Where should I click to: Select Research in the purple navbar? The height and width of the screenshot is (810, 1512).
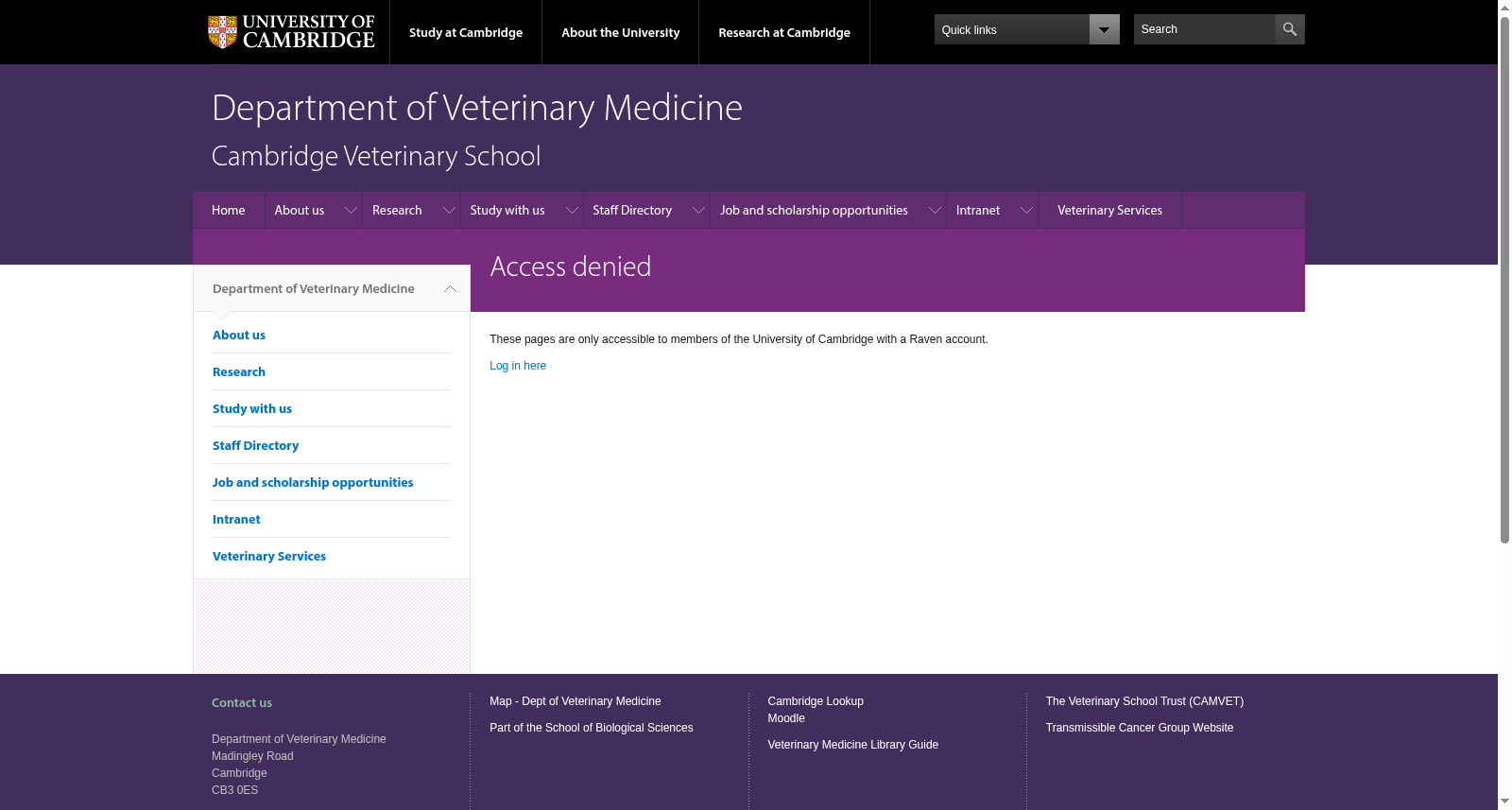(397, 210)
